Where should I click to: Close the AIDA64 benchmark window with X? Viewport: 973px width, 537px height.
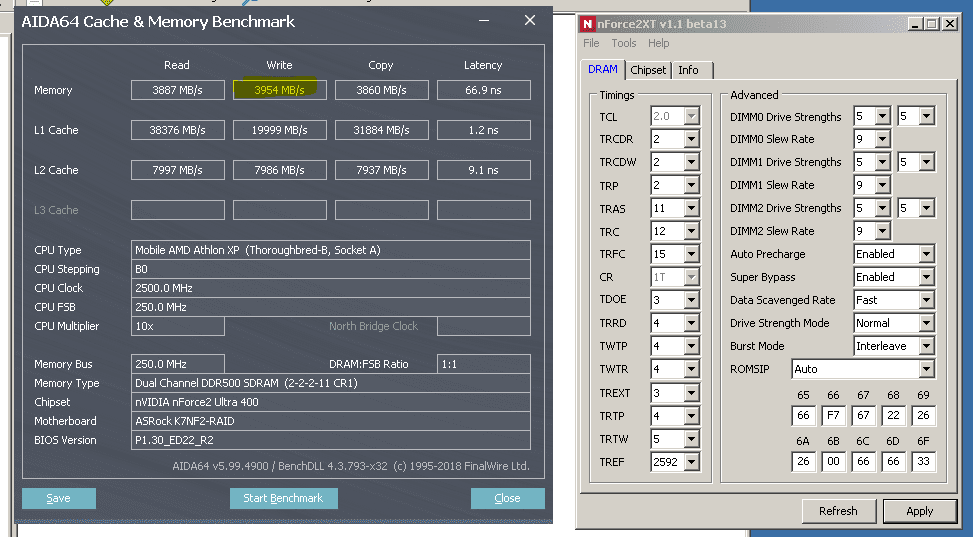click(x=530, y=20)
